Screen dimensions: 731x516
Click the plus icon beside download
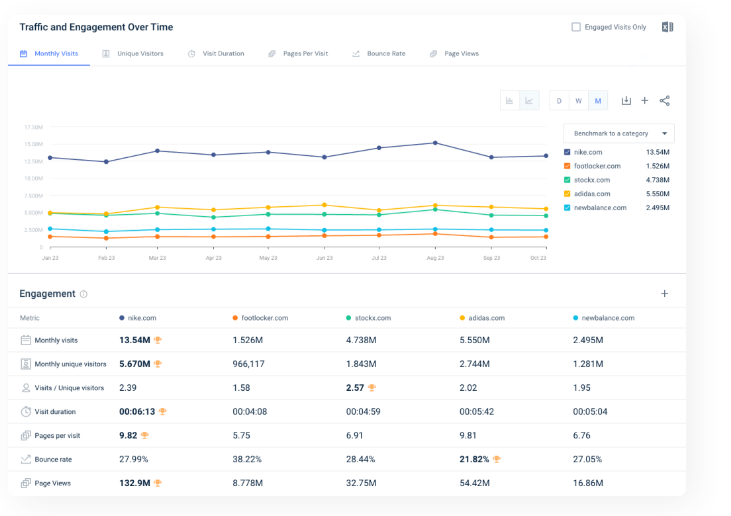pos(644,101)
